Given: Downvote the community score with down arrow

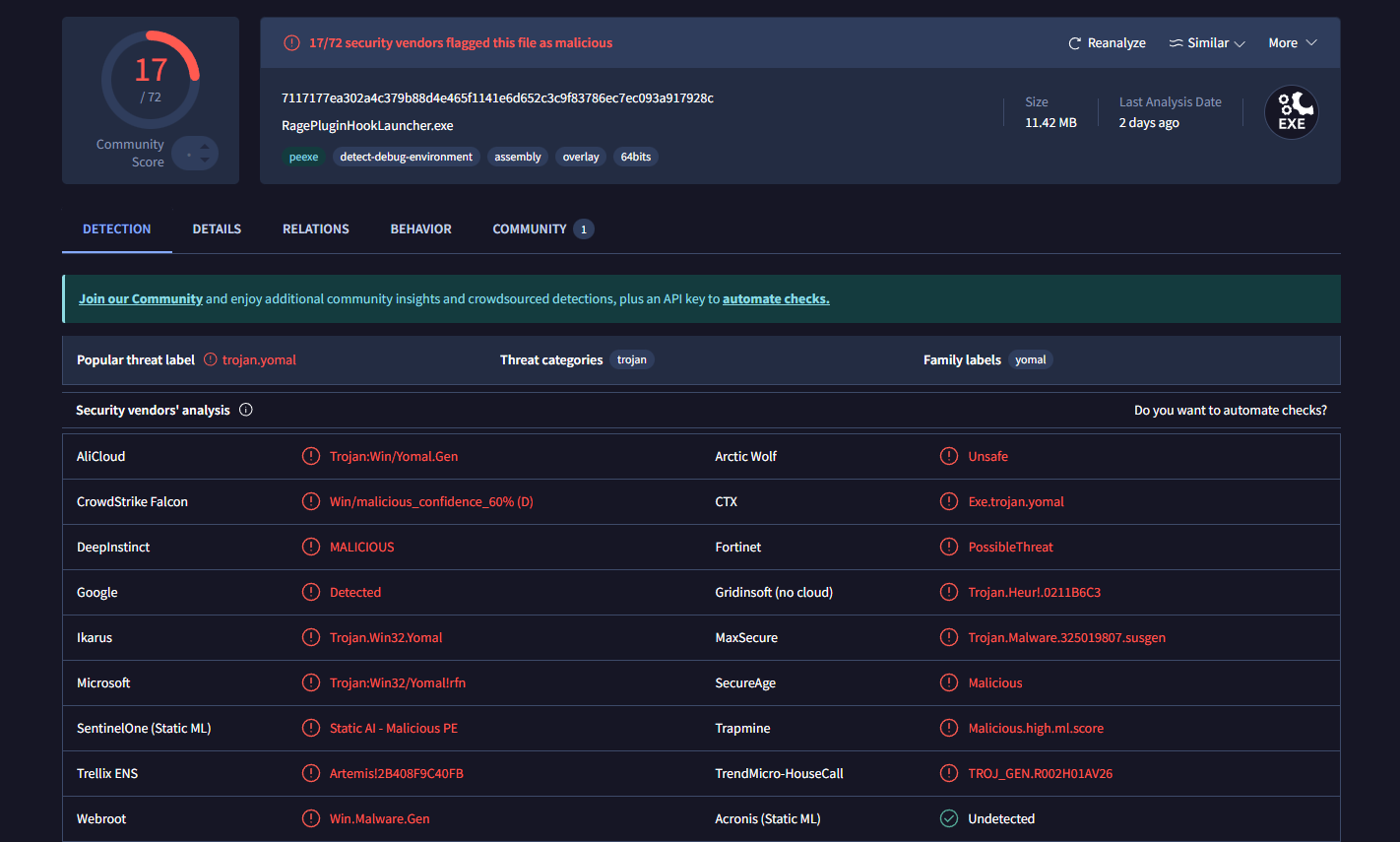Looking at the screenshot, I should pyautogui.click(x=205, y=160).
